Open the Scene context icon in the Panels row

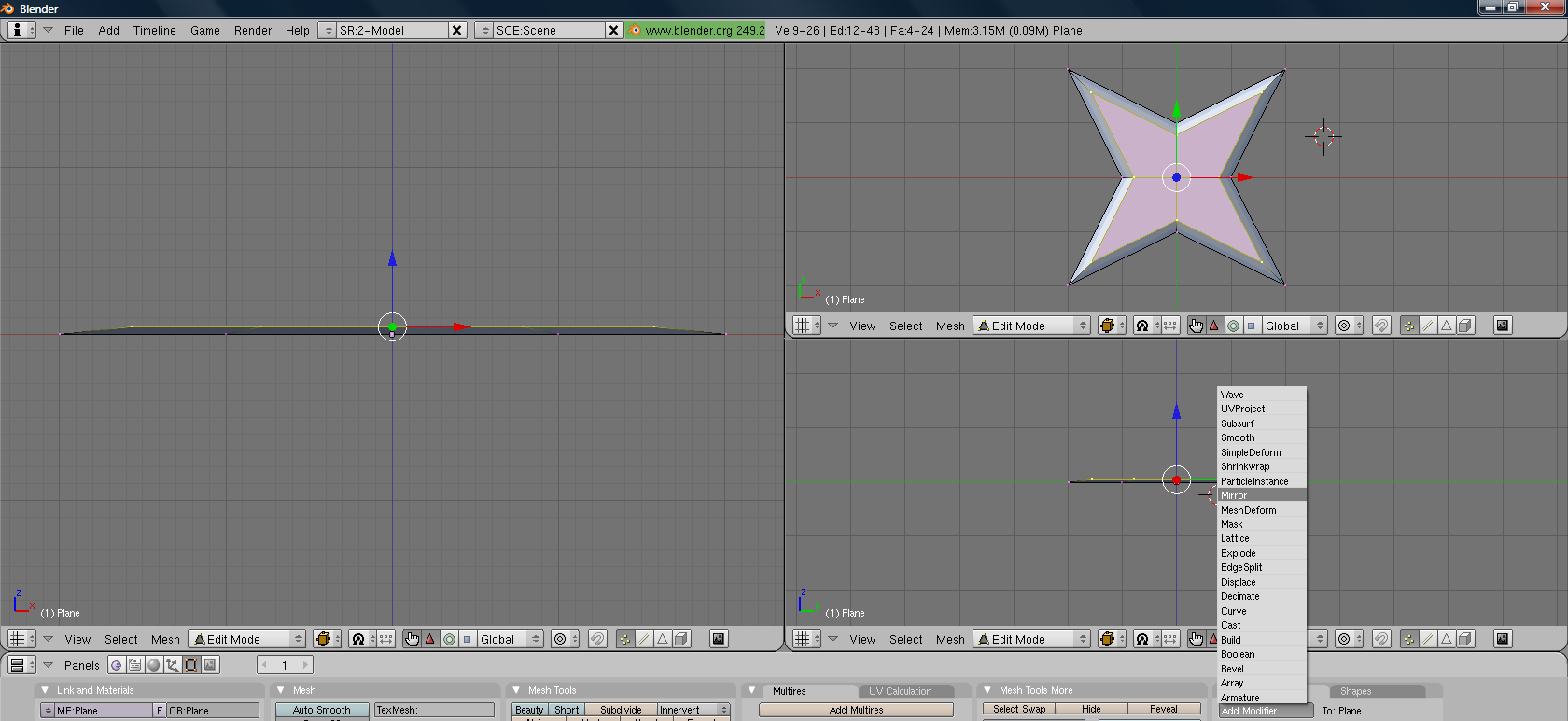211,665
